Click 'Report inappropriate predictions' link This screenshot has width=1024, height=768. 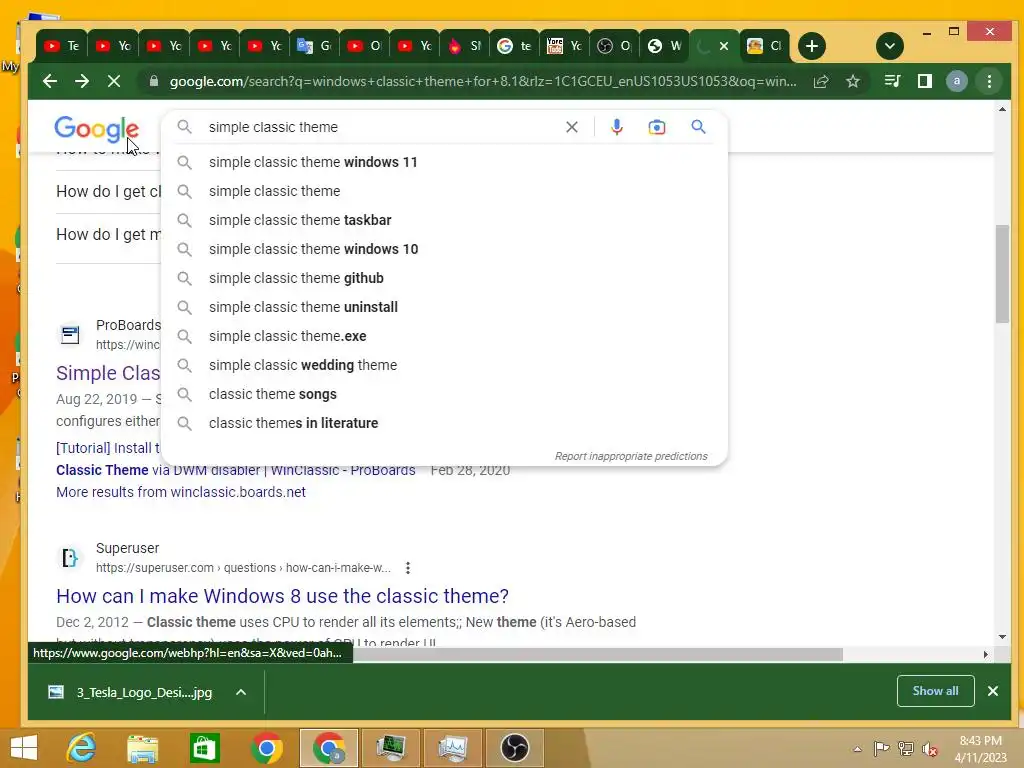pyautogui.click(x=631, y=456)
